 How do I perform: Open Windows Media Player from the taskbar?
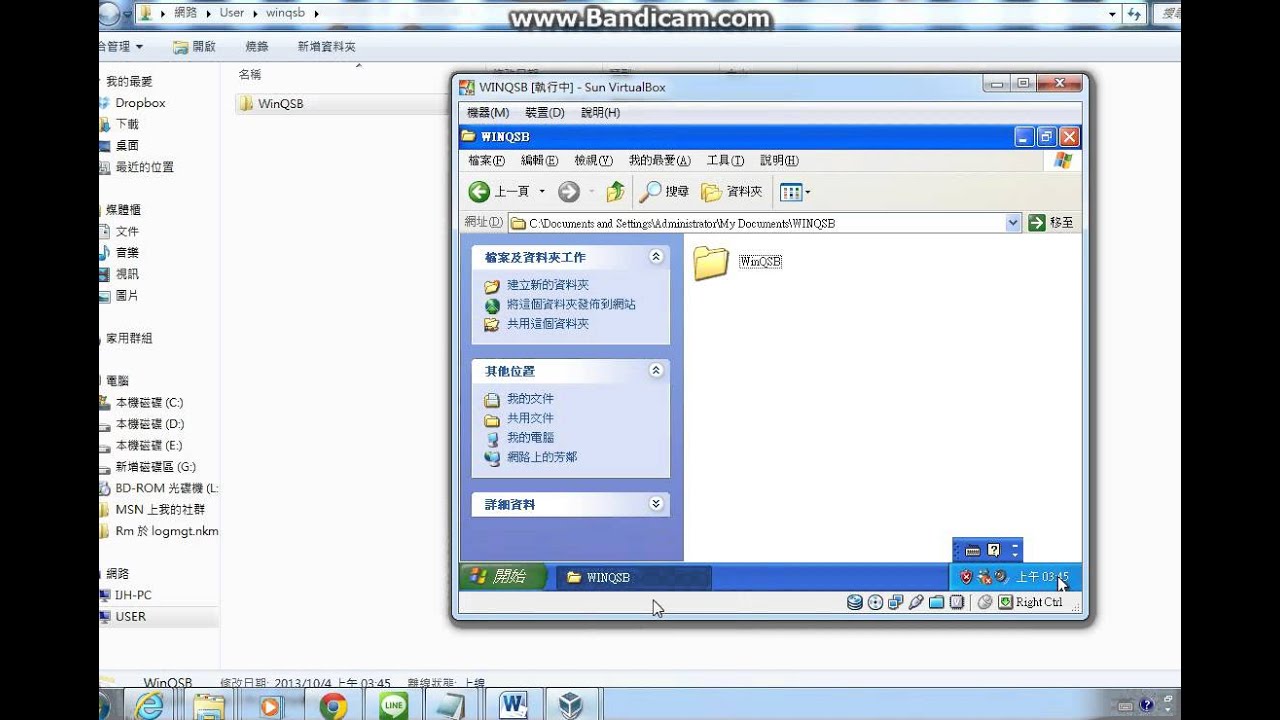[x=270, y=706]
